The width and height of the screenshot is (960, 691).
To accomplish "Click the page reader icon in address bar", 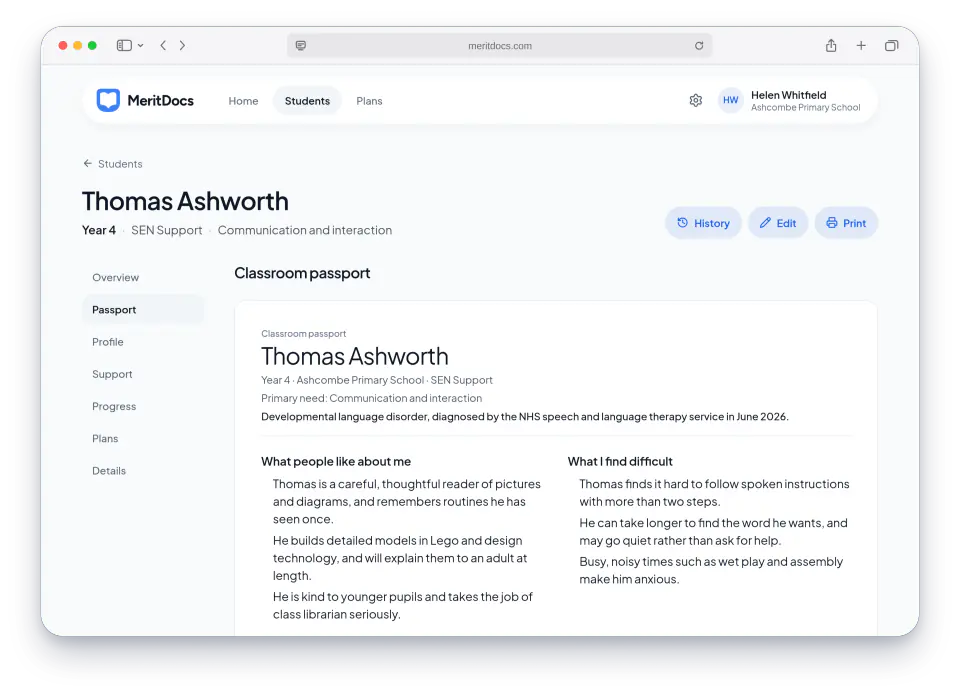I will [x=301, y=45].
